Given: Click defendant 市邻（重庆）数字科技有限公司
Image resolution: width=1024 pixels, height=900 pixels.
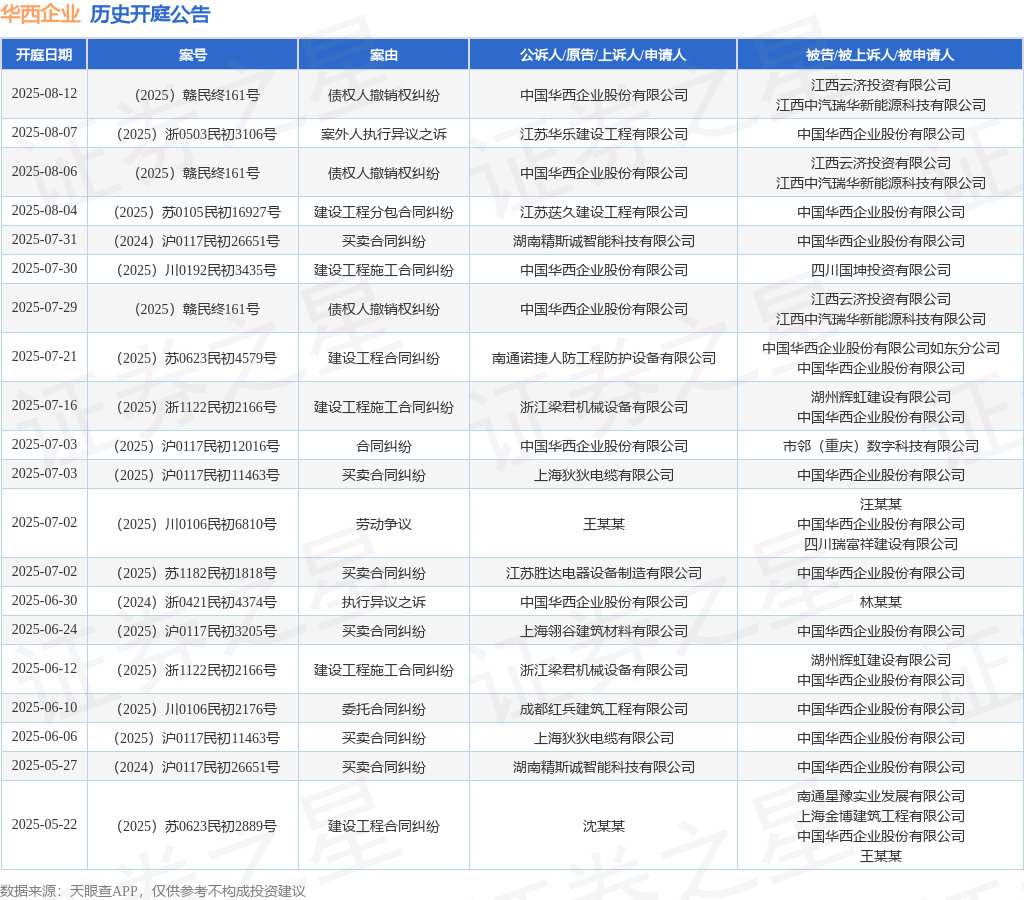Looking at the screenshot, I should 880,446.
